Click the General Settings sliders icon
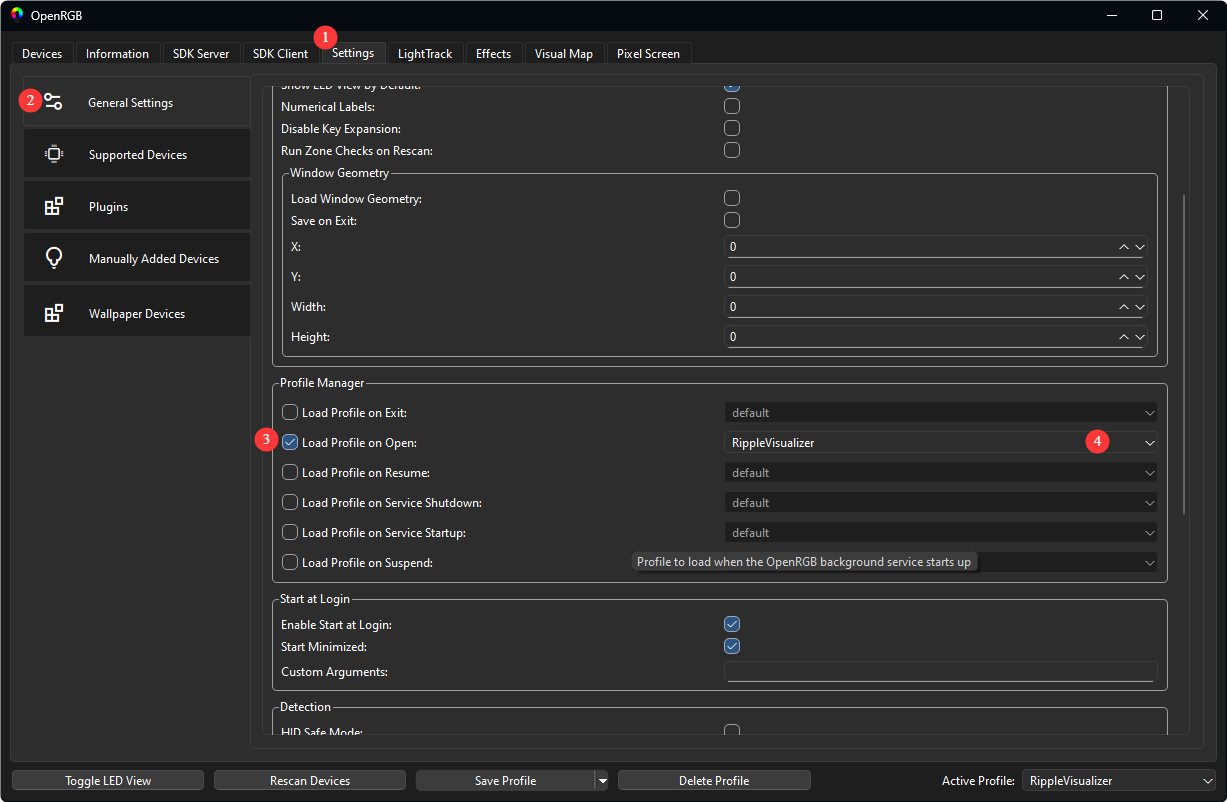The width and height of the screenshot is (1227, 802). point(54,102)
